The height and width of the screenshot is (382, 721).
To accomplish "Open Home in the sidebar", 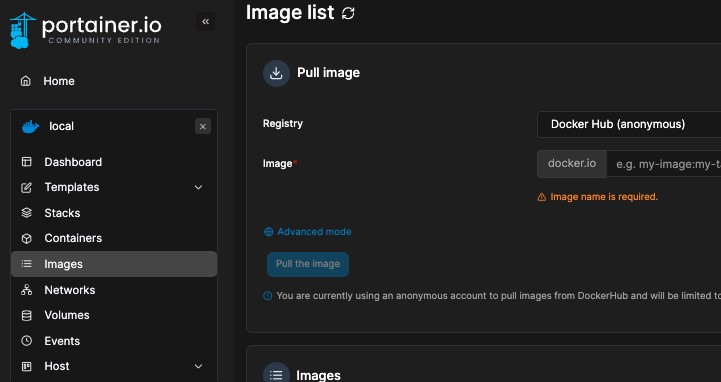I will coord(59,81).
